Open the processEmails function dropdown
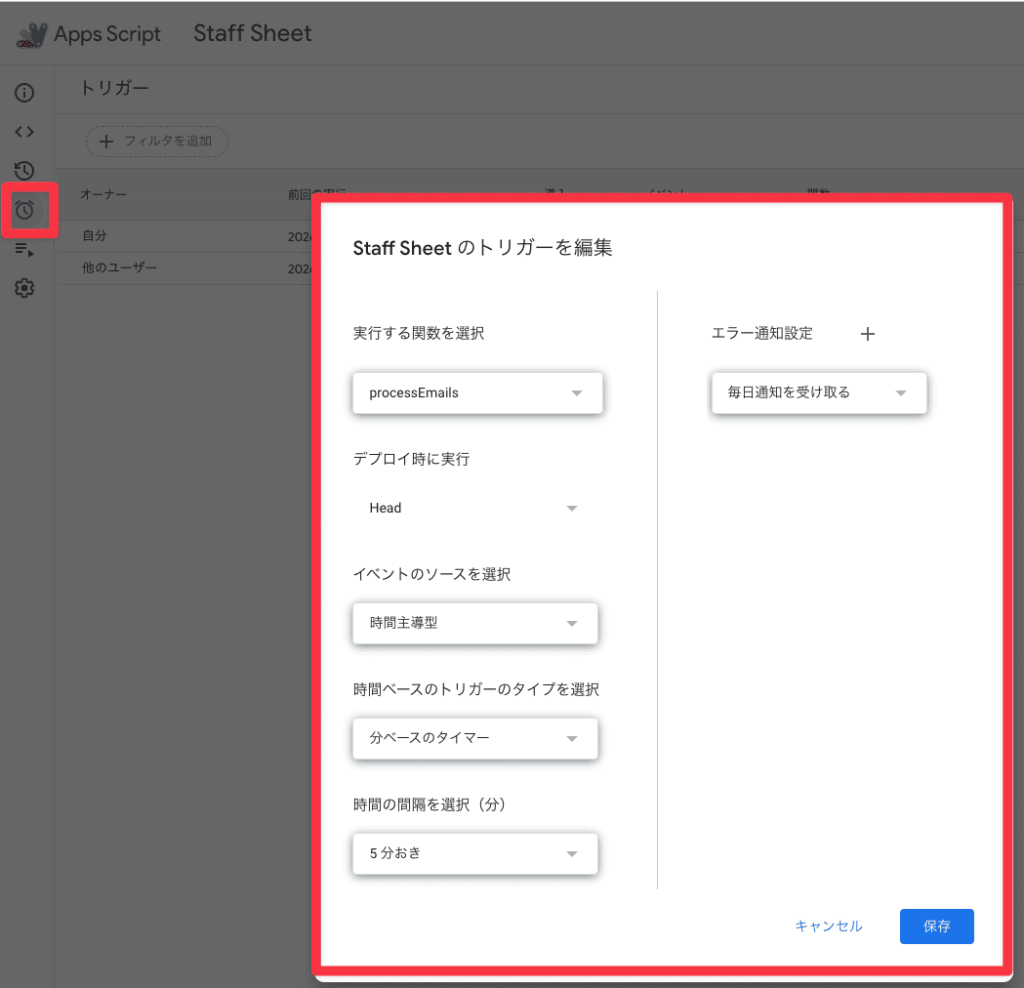 [477, 393]
